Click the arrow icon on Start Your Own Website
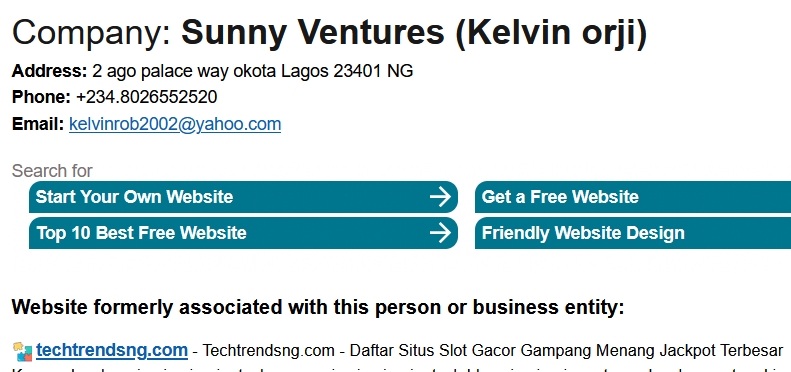 (440, 197)
